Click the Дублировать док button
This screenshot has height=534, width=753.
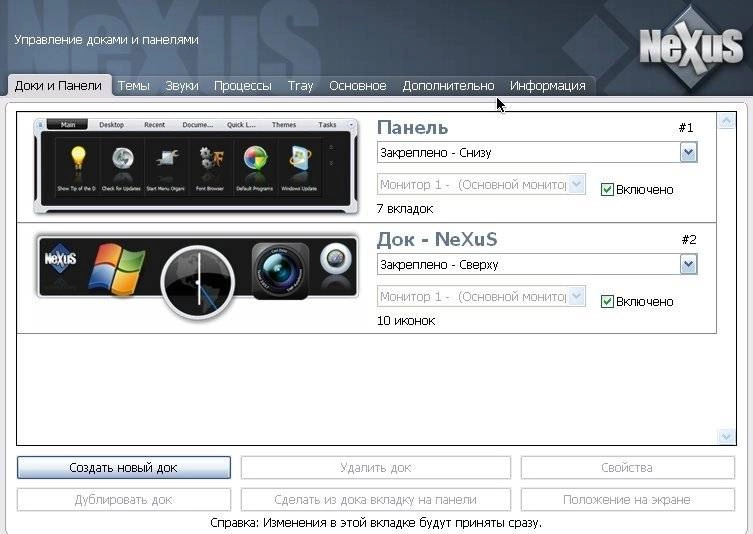[x=124, y=500]
